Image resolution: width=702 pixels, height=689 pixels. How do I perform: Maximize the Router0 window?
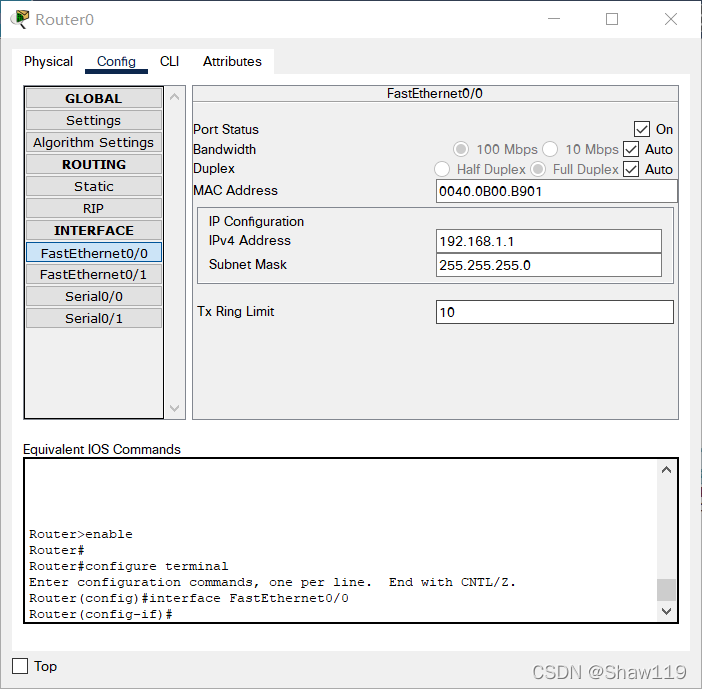(x=612, y=19)
